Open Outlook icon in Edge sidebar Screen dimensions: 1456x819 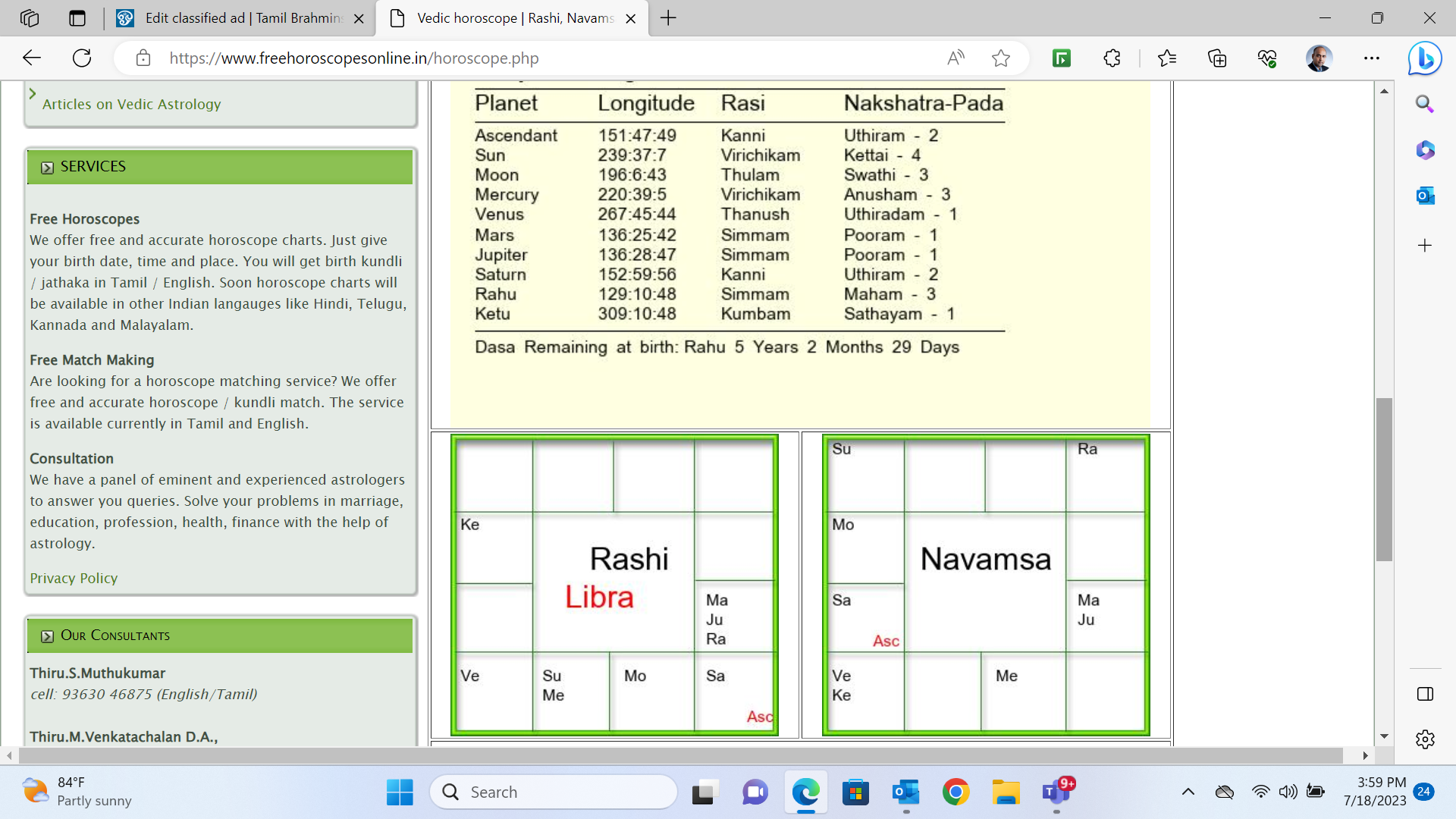pos(1425,196)
